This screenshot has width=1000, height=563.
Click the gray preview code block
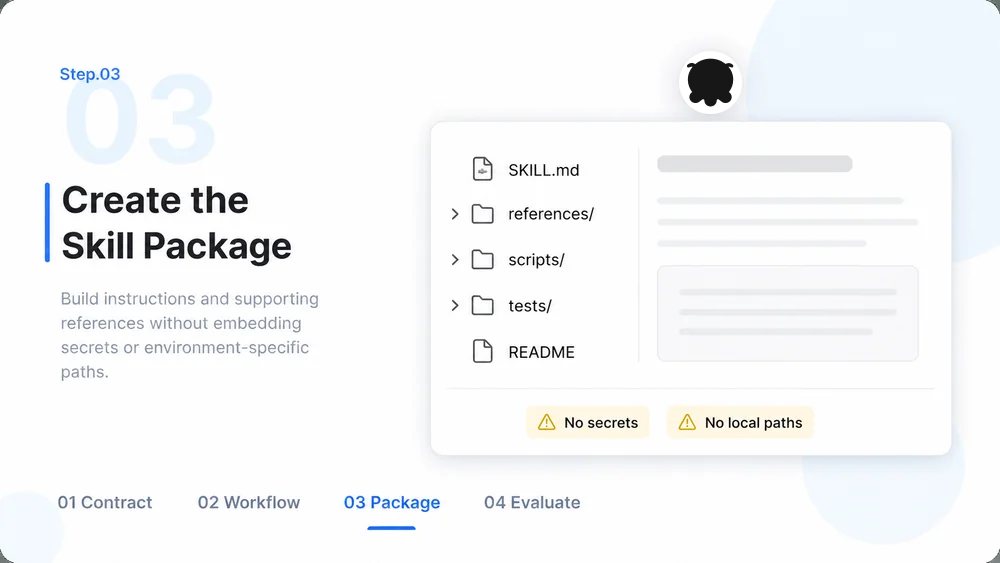788,313
